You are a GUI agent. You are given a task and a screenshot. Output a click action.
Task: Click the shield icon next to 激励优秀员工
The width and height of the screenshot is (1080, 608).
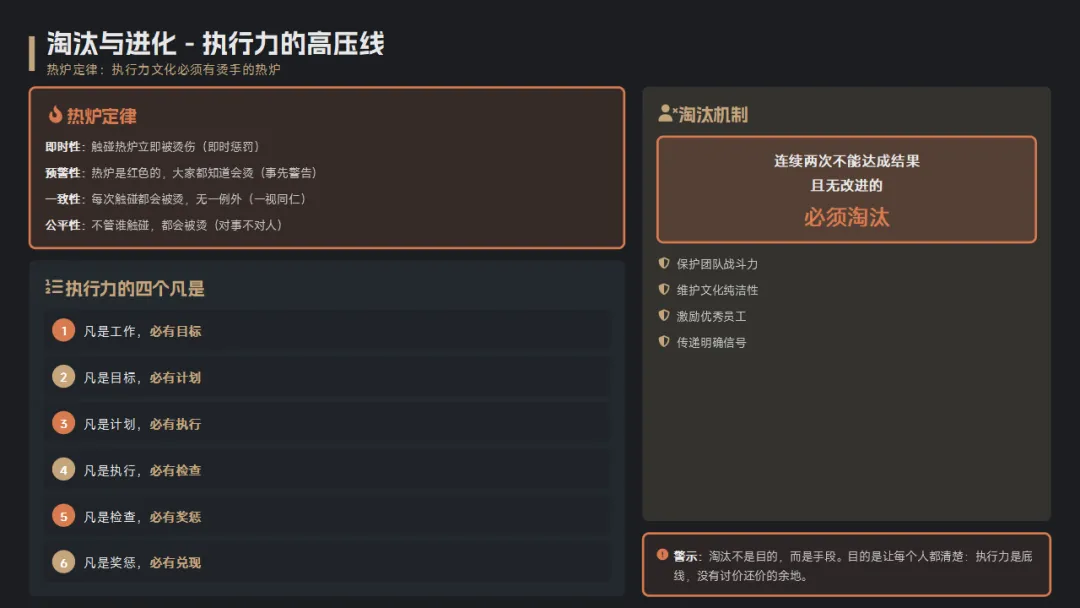(x=664, y=315)
